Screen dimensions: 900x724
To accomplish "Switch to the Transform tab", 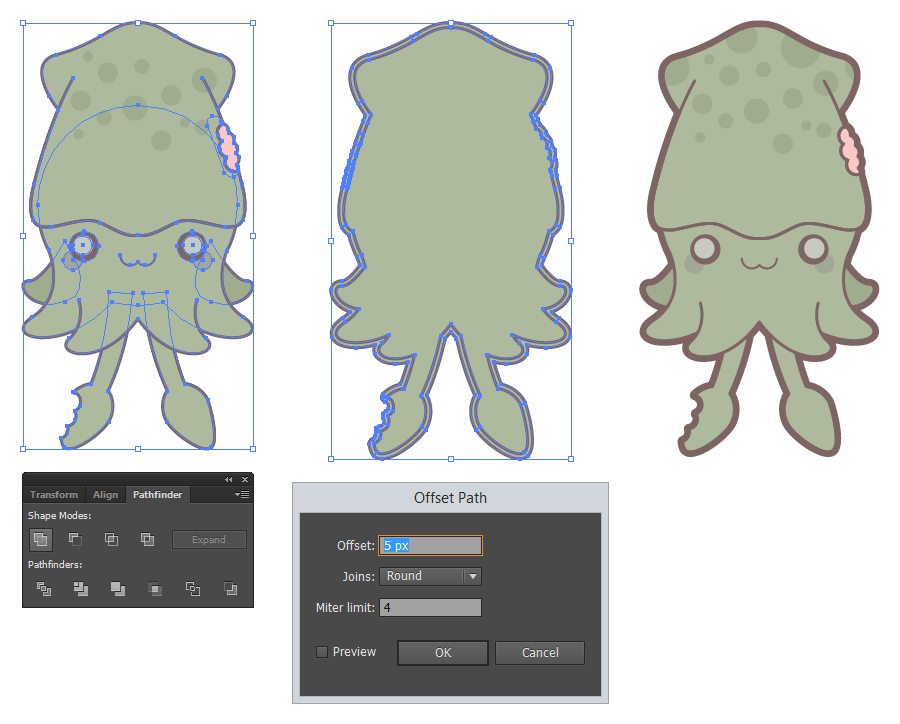I will [54, 494].
